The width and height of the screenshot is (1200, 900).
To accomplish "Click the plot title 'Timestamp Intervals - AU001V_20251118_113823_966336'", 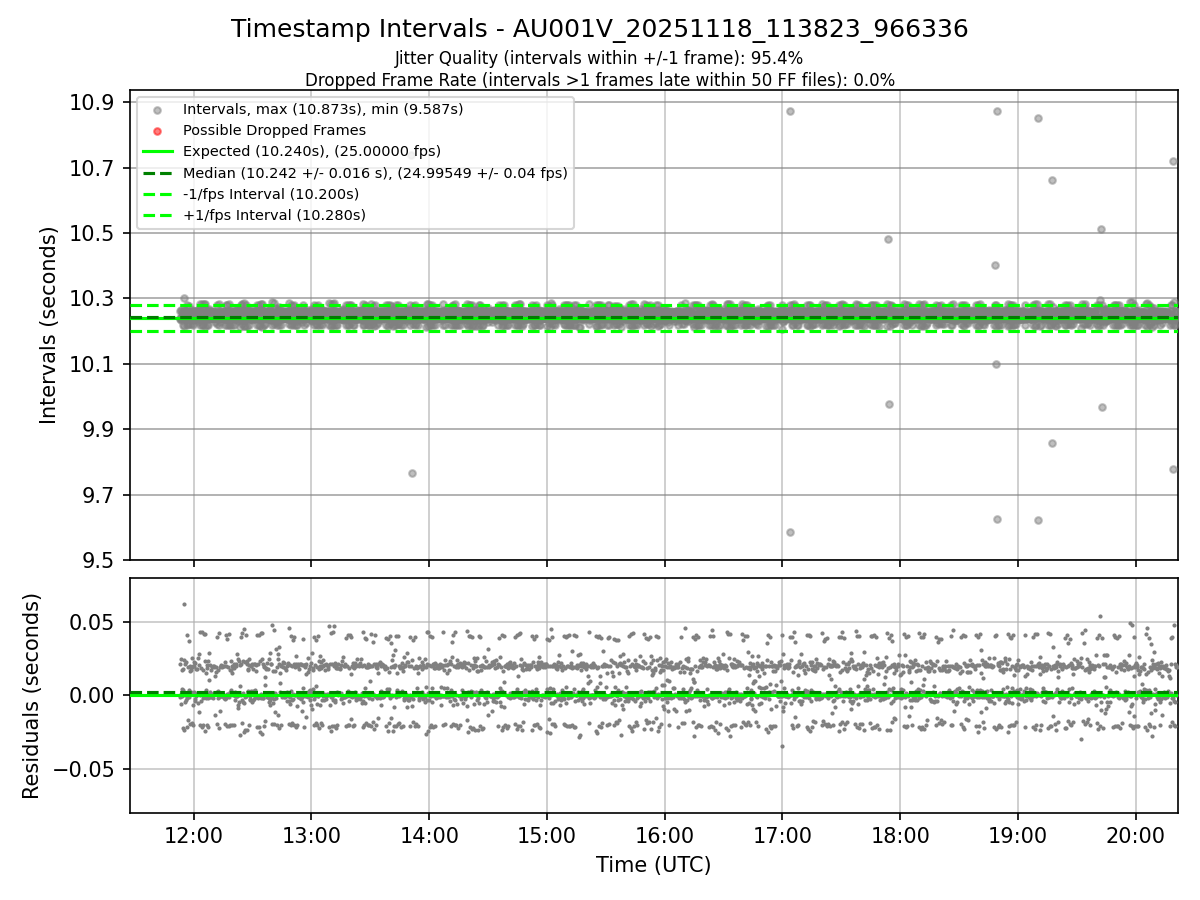I will tap(600, 29).
